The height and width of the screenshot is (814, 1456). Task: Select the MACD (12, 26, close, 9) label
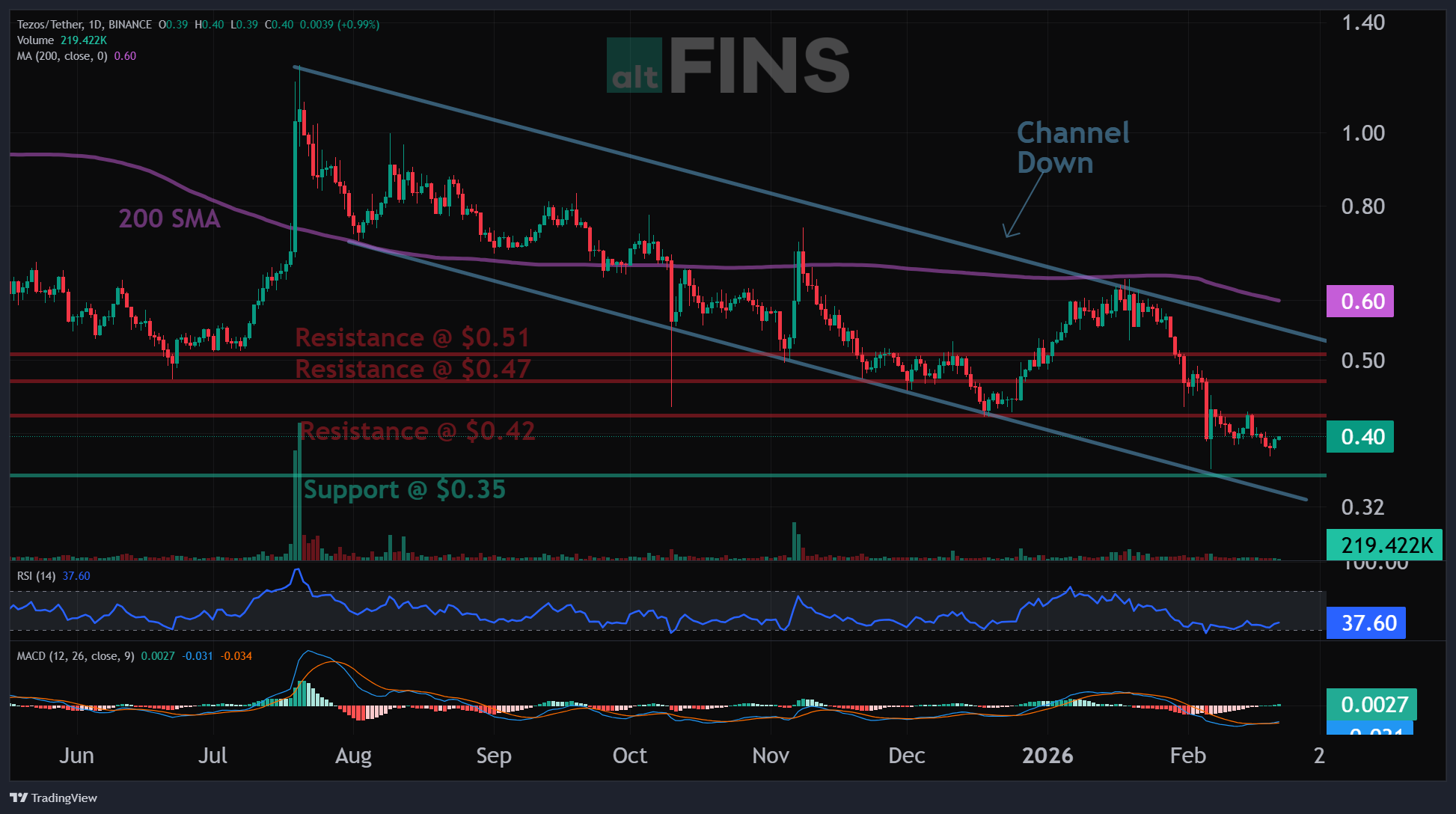tap(75, 656)
